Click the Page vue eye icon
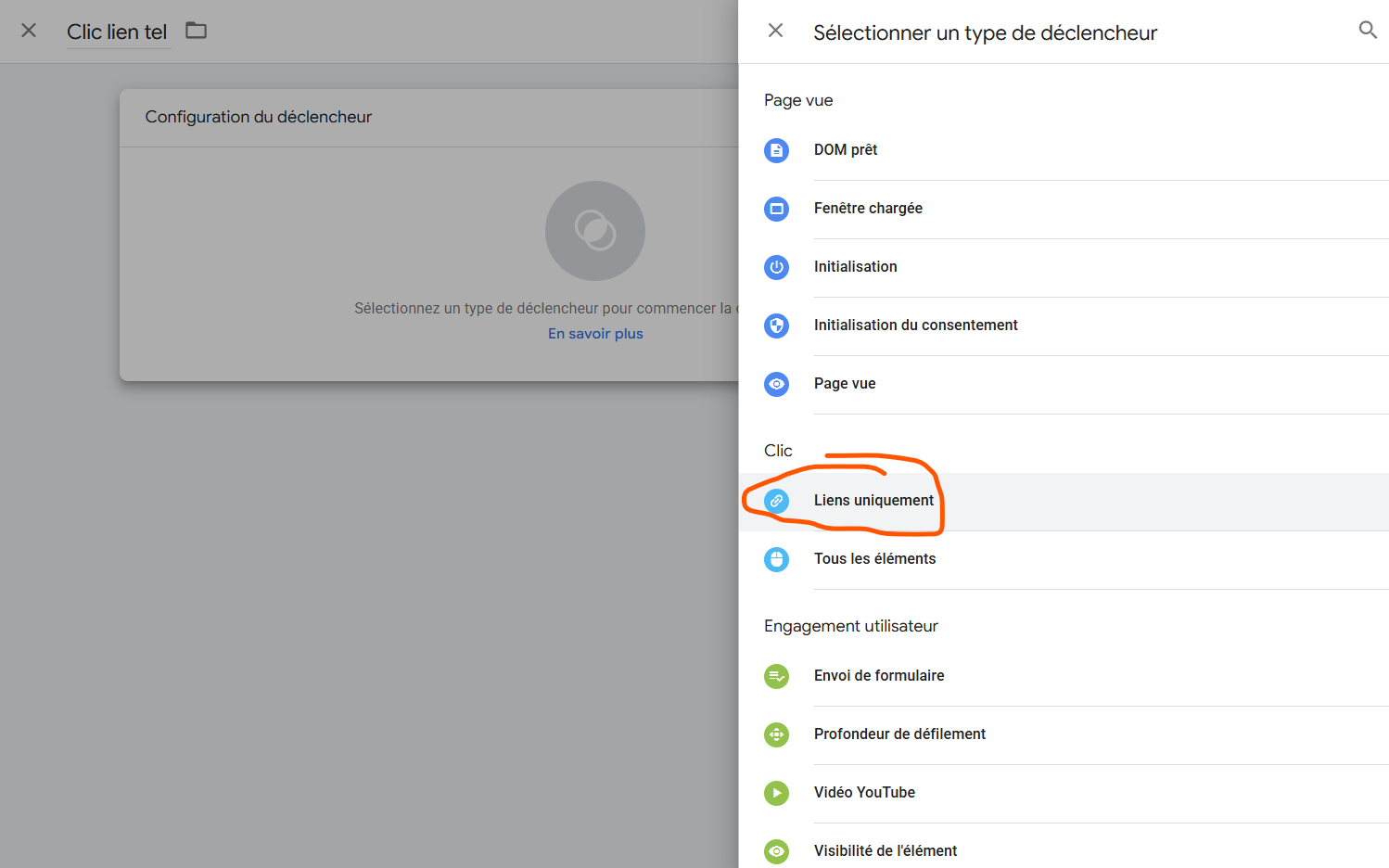 [x=776, y=384]
